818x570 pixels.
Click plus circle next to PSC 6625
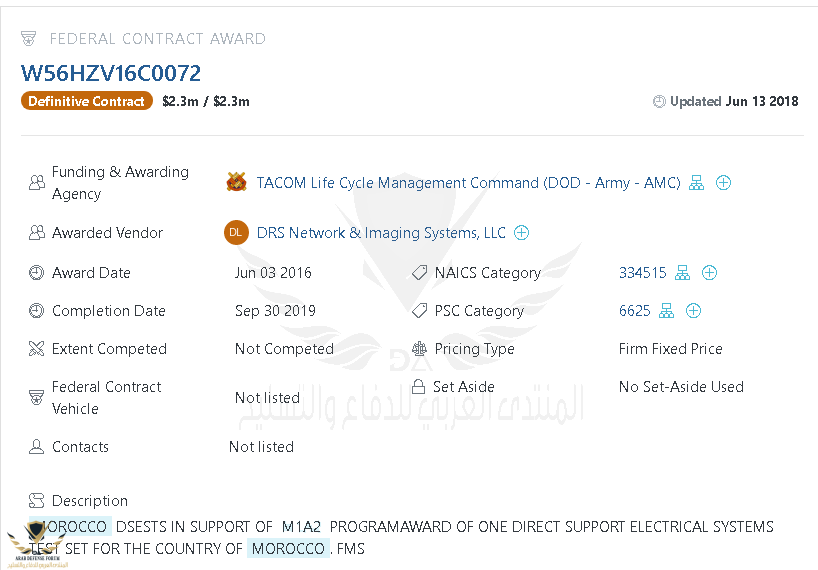[x=693, y=310]
